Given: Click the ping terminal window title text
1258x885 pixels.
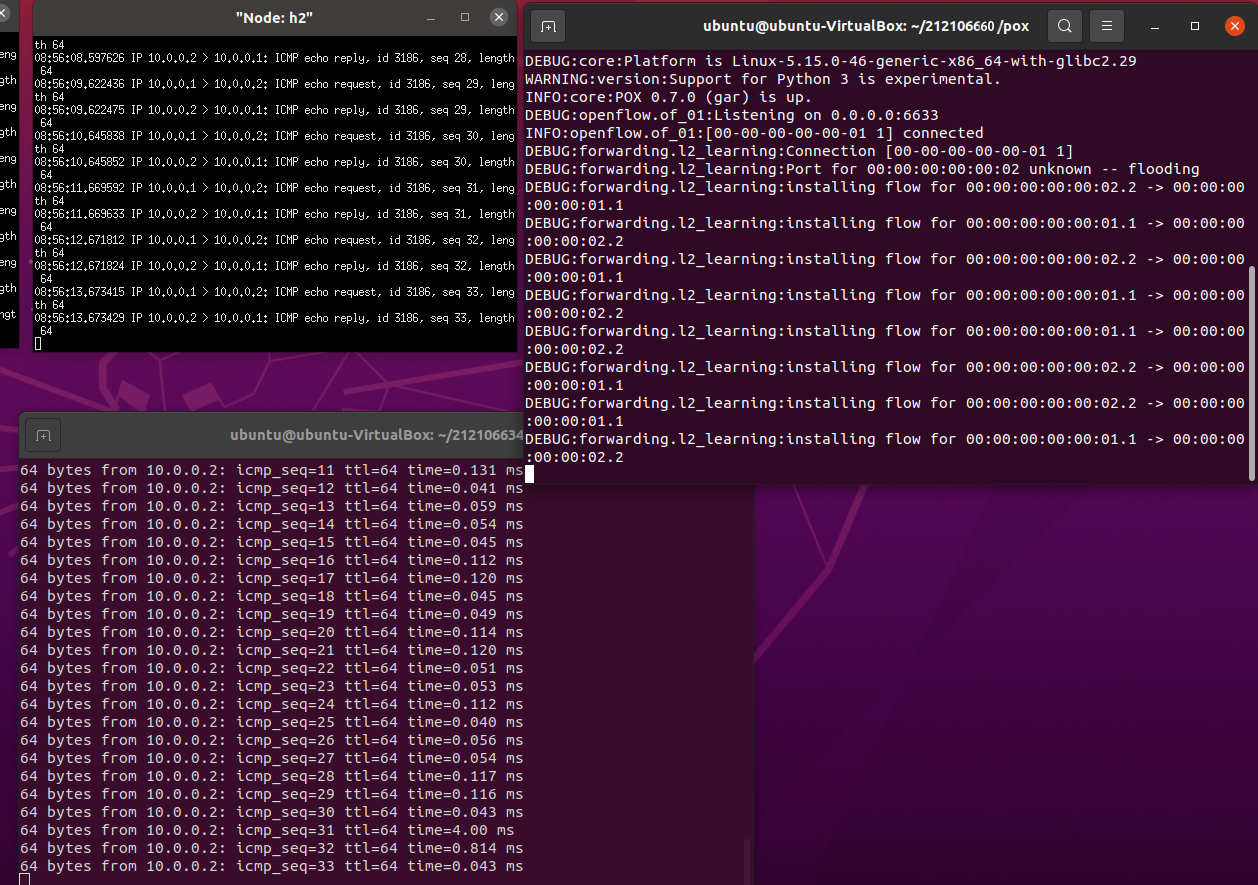Looking at the screenshot, I should tap(376, 435).
